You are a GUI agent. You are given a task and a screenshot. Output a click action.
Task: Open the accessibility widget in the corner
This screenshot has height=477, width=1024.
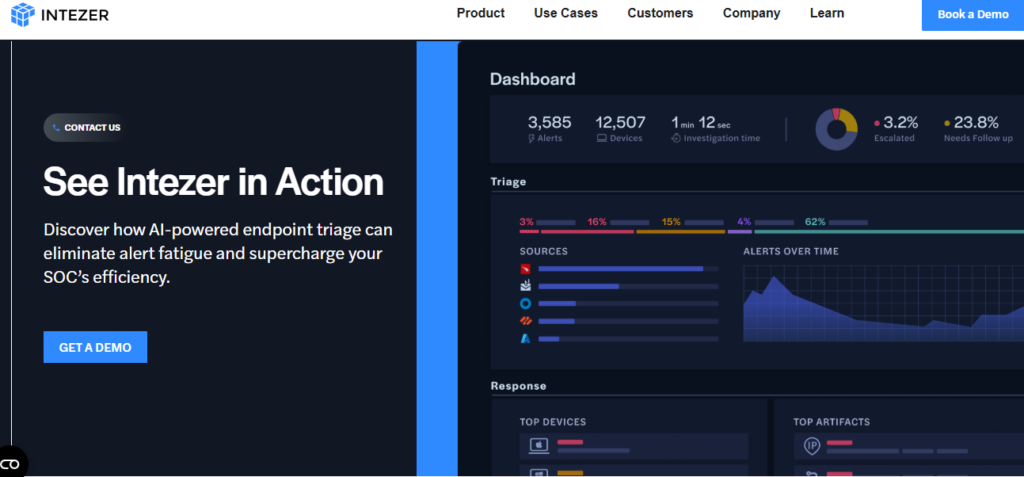point(10,465)
